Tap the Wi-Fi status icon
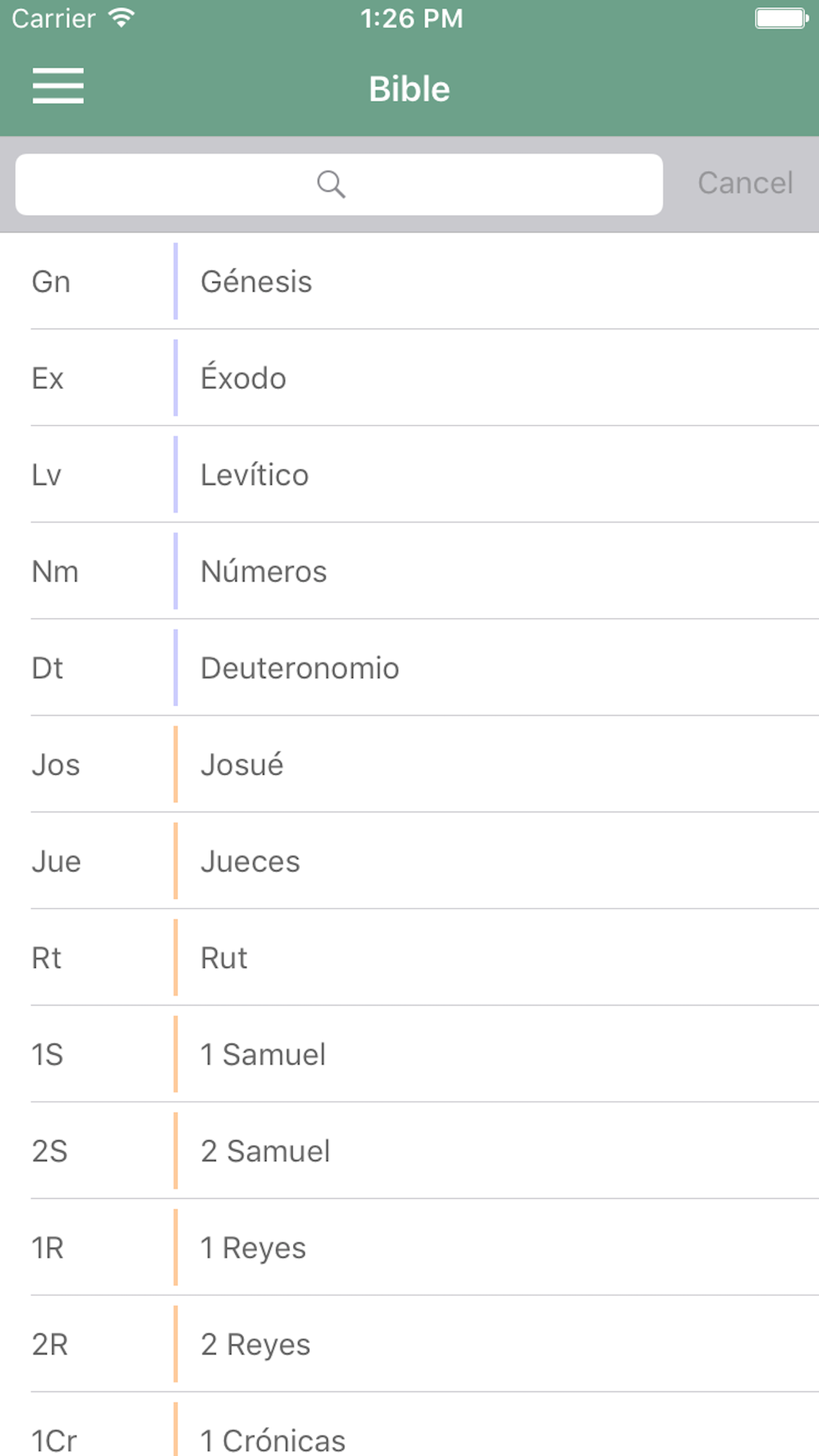The height and width of the screenshot is (1456, 819). 121,18
